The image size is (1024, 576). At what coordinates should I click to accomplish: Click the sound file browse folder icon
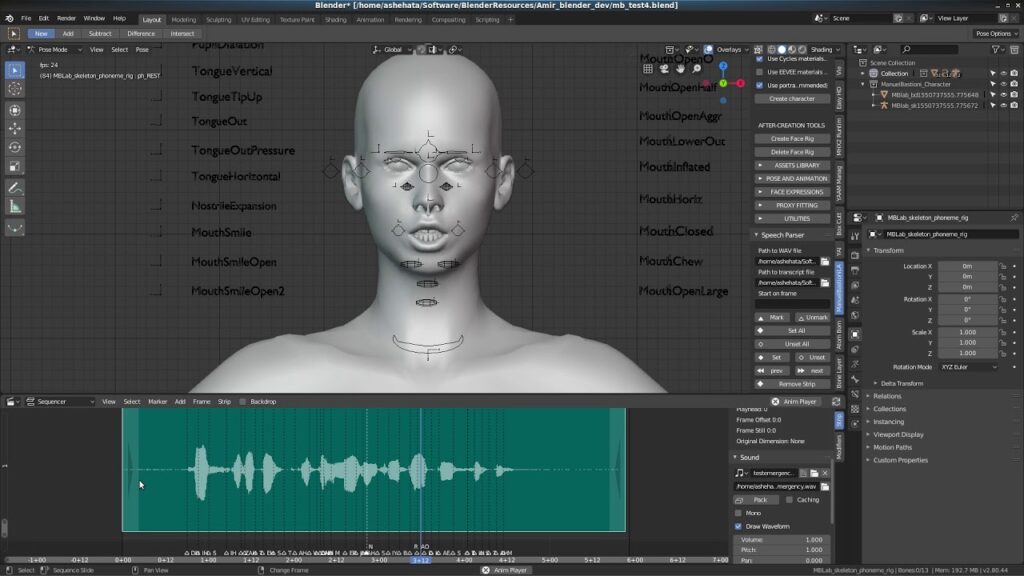825,487
